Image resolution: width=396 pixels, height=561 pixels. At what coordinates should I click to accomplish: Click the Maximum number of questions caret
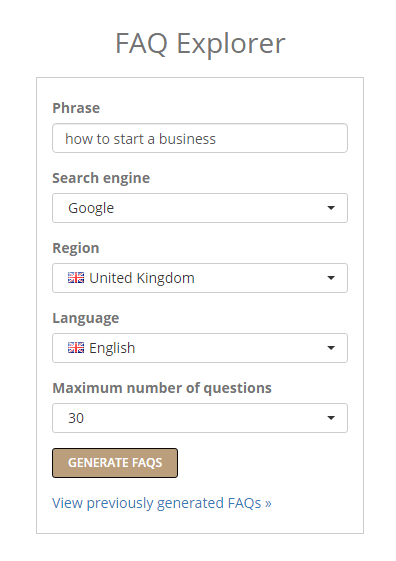point(331,418)
